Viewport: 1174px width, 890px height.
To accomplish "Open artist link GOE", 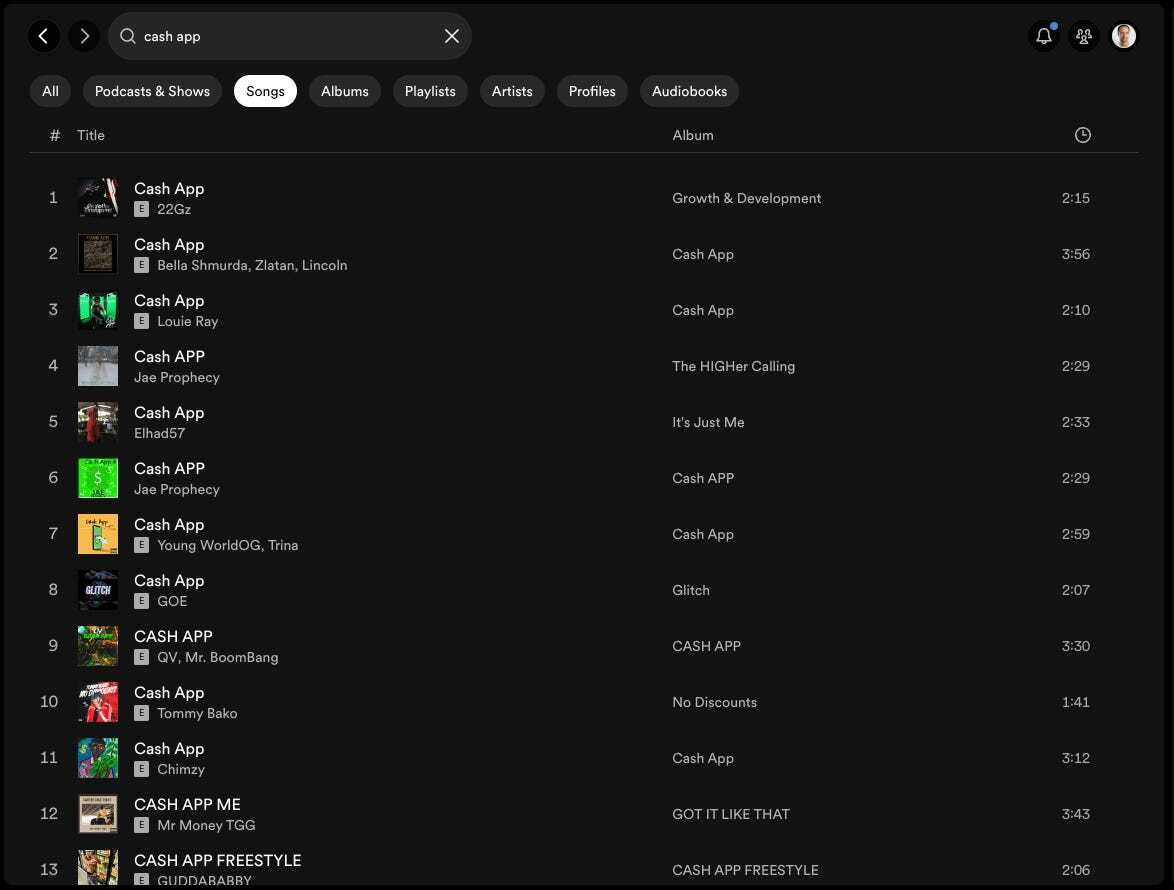I will [x=172, y=602].
